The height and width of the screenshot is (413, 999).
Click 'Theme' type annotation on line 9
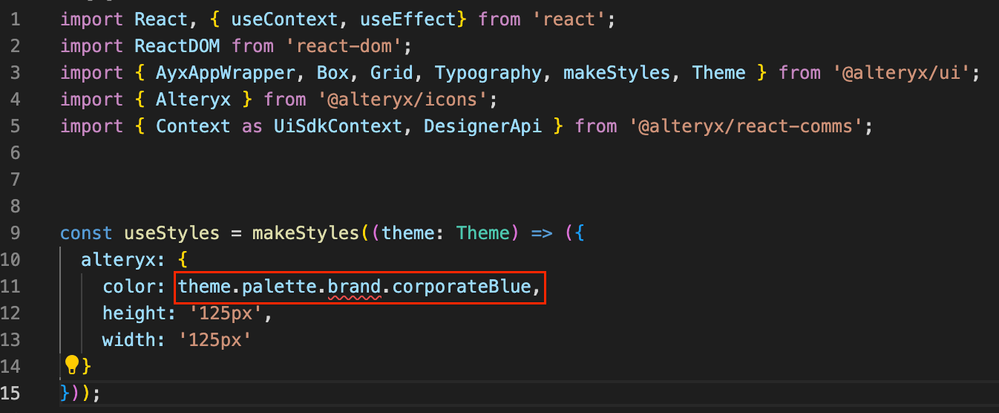483,233
